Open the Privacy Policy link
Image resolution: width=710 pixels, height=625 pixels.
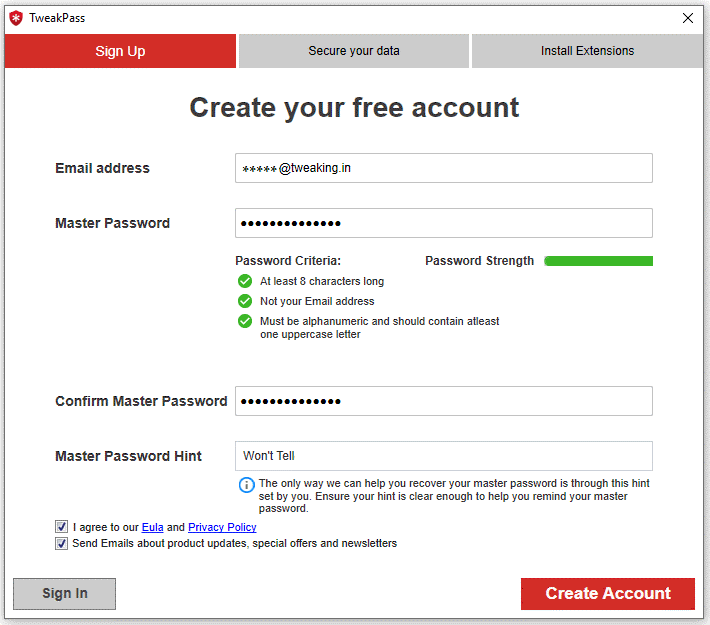pyautogui.click(x=222, y=527)
